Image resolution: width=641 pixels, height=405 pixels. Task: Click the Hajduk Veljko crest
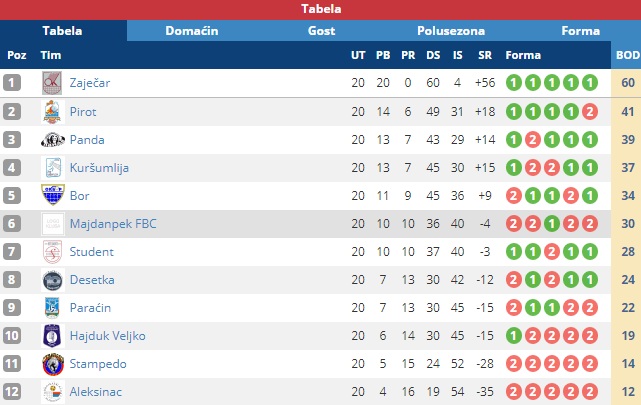52,336
